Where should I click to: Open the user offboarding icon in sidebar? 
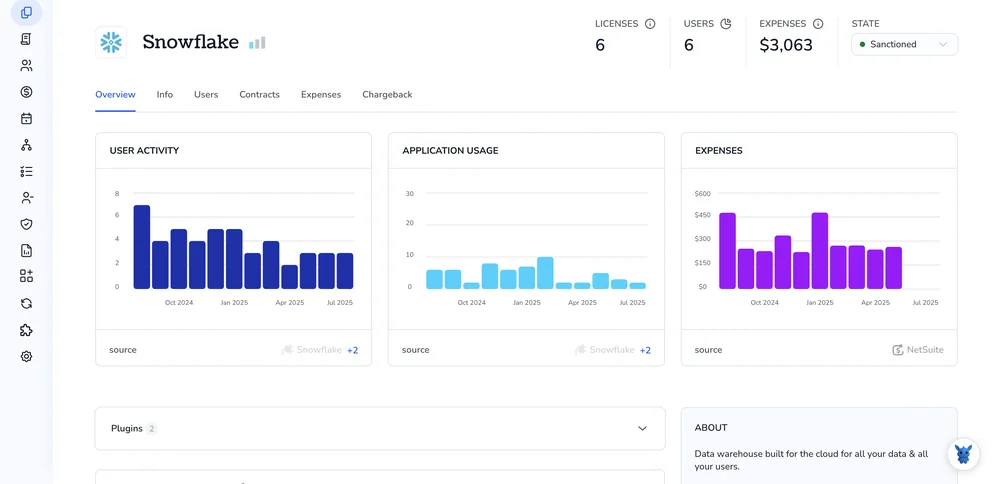click(x=26, y=198)
